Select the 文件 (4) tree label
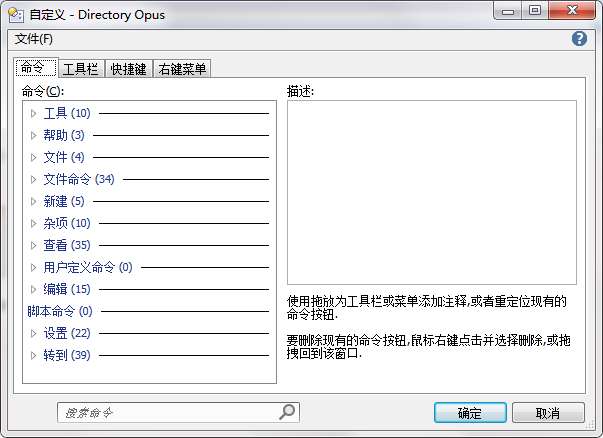Viewport: 603px width, 438px height. point(64,157)
